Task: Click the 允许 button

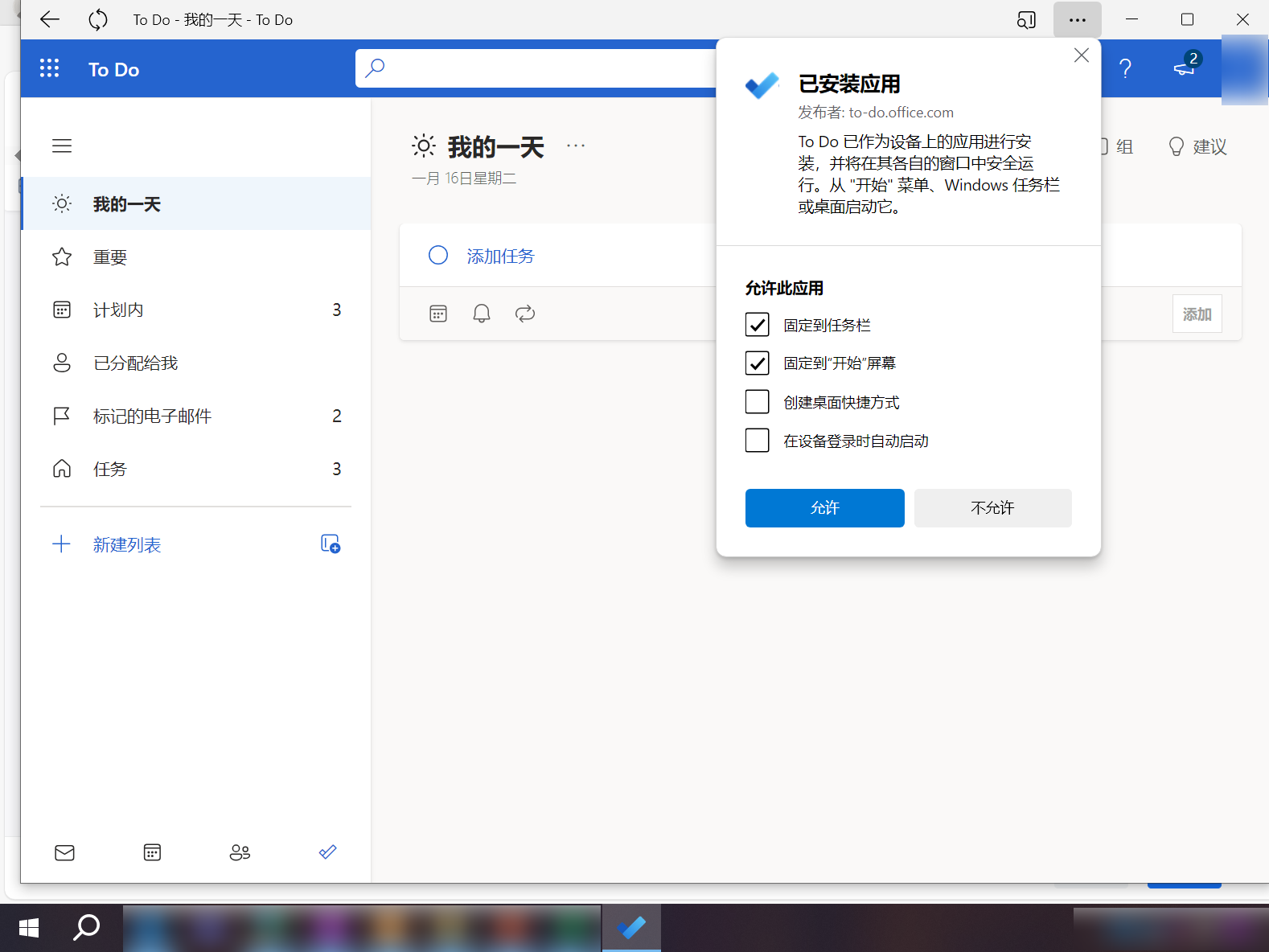Action: 824,508
